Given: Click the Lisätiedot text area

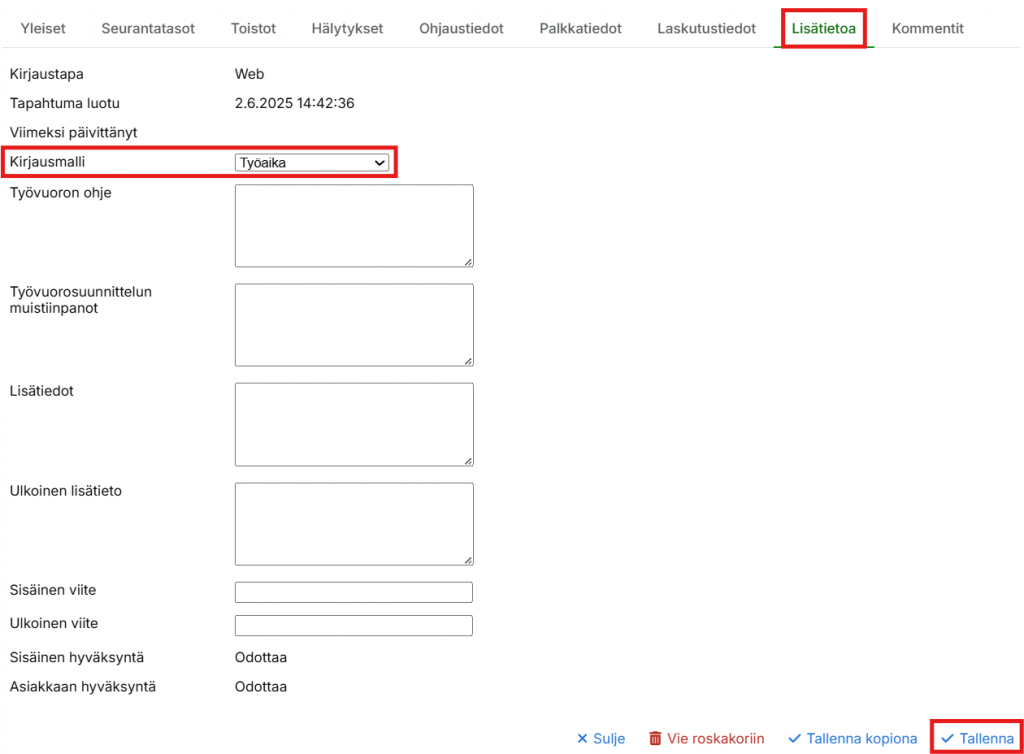Looking at the screenshot, I should pos(354,423).
